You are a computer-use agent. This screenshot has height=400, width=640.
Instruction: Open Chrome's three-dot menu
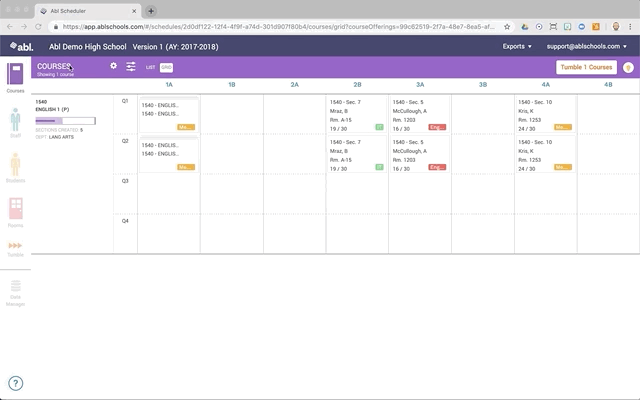point(630,27)
